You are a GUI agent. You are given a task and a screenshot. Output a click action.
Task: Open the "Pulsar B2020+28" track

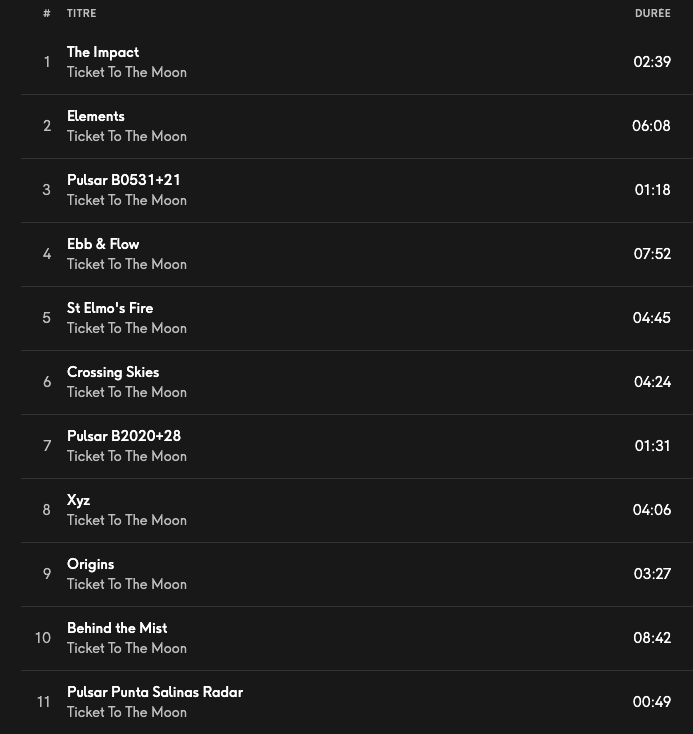(x=124, y=436)
